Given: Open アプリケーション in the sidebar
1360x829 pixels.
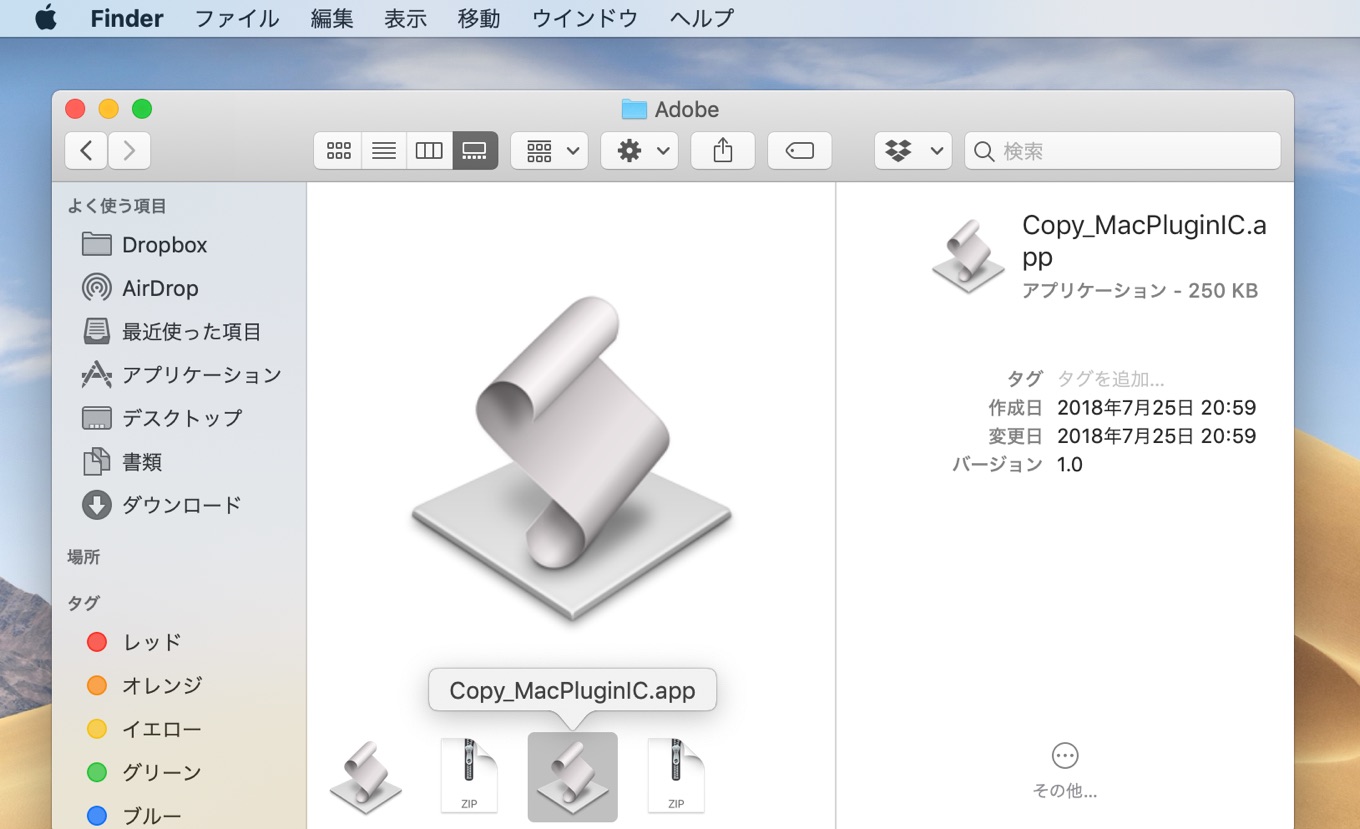Looking at the screenshot, I should 181,375.
